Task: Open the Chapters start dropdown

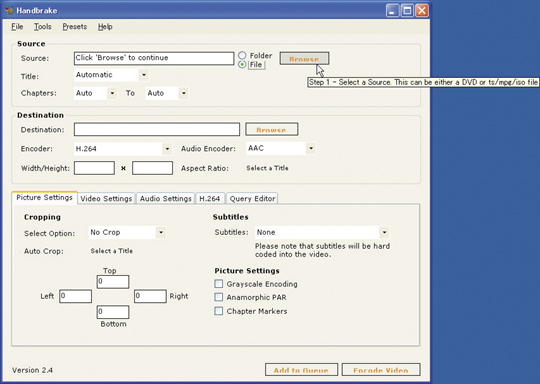Action: (95, 93)
